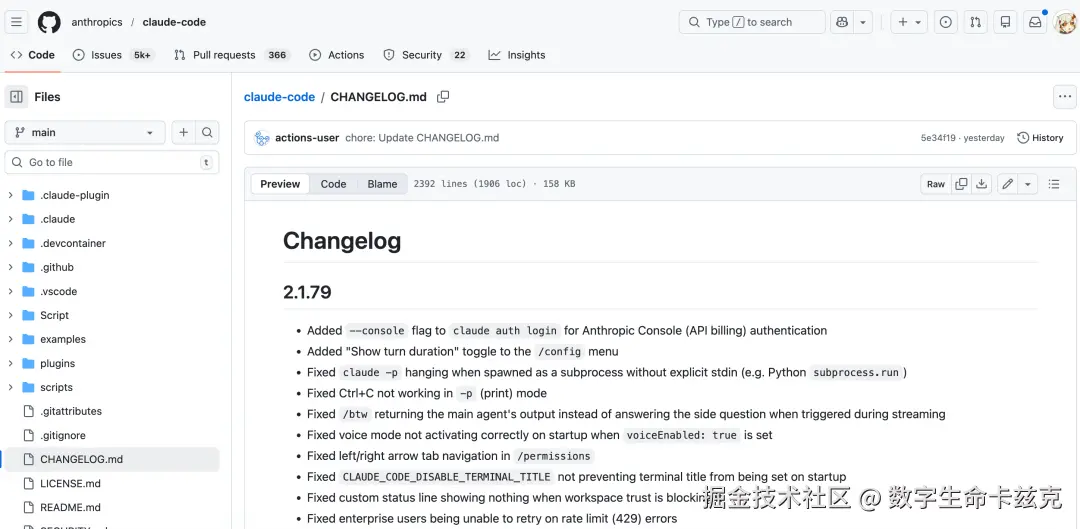
Task: Switch to the Code tab
Action: point(33,55)
